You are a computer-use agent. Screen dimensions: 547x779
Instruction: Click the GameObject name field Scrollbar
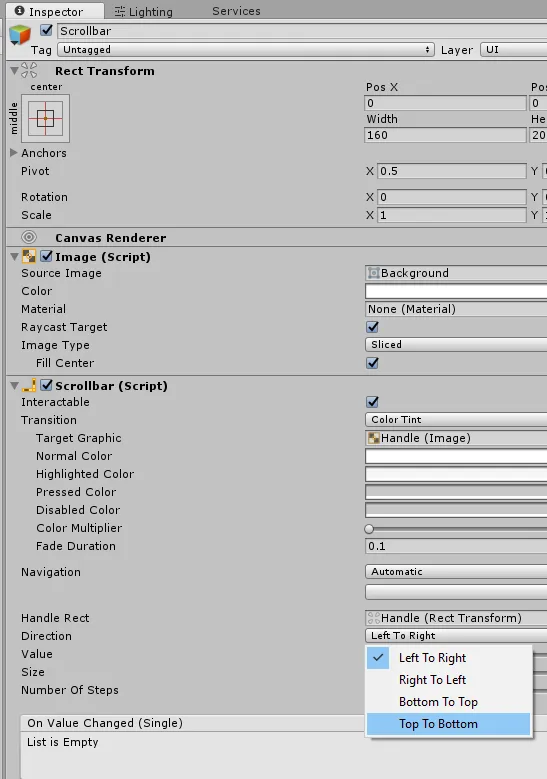[302, 31]
